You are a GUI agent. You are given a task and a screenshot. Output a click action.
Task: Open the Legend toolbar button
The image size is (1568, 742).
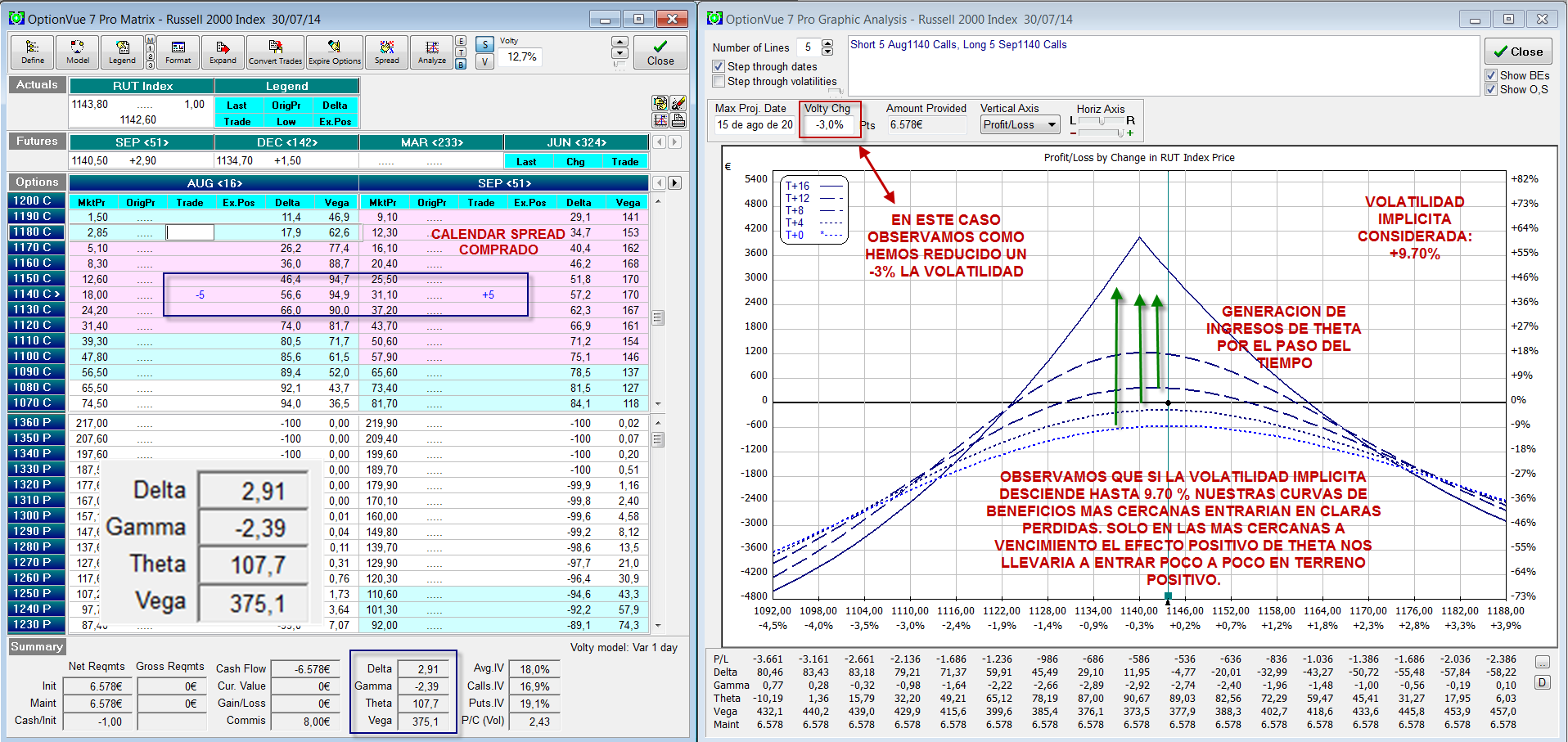tap(122, 52)
